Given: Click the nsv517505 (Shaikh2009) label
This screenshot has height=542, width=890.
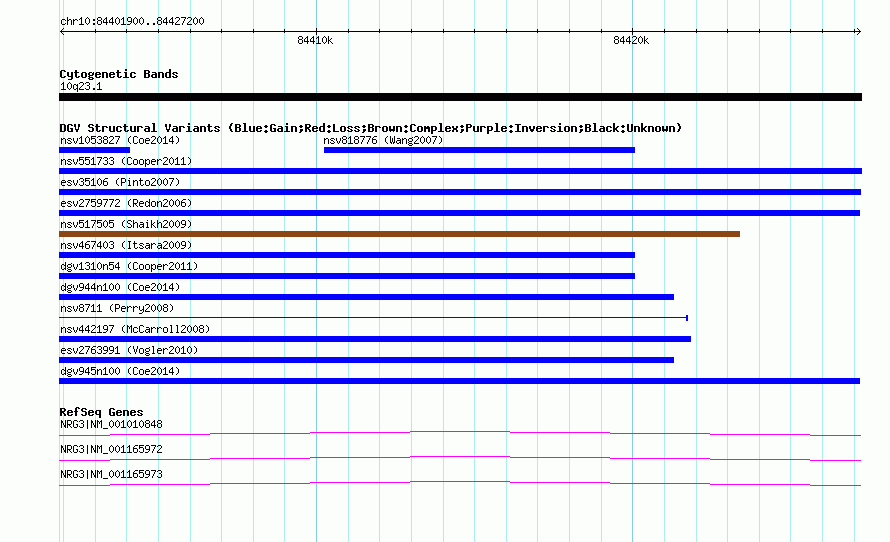Looking at the screenshot, I should click(126, 224).
